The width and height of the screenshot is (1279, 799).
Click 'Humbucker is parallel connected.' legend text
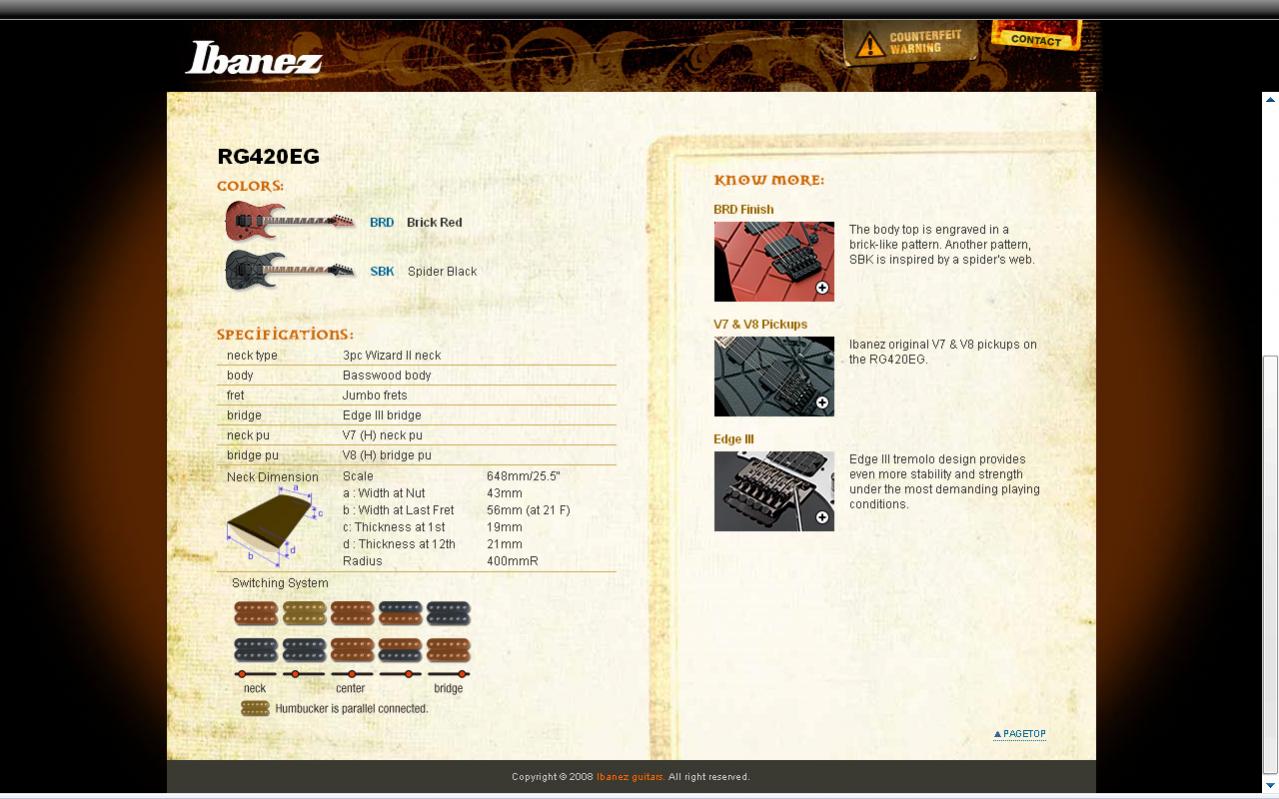click(x=352, y=709)
